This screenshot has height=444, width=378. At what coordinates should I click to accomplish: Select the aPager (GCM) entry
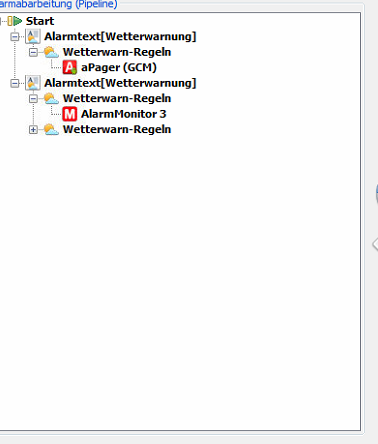click(119, 67)
